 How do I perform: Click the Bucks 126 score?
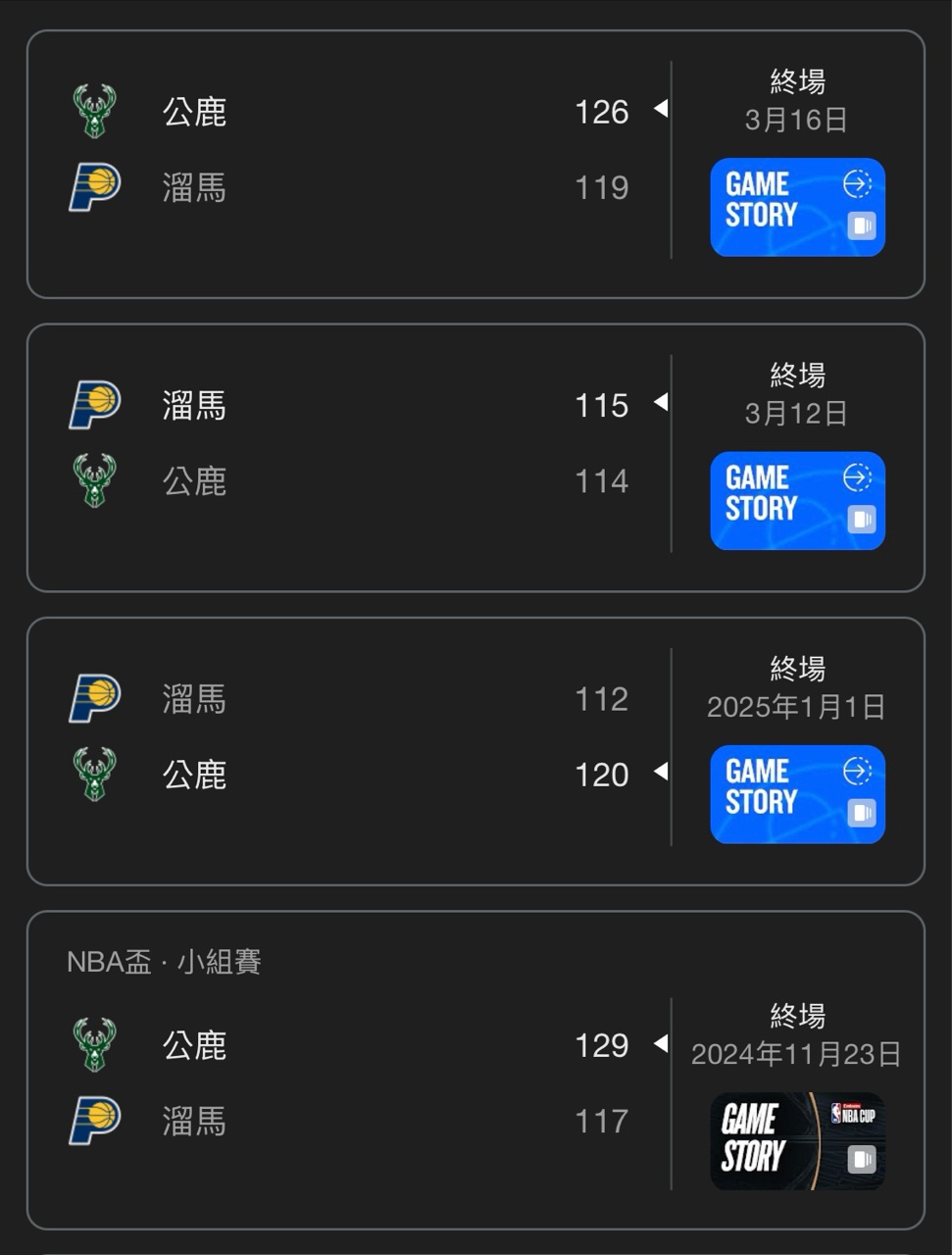point(601,112)
